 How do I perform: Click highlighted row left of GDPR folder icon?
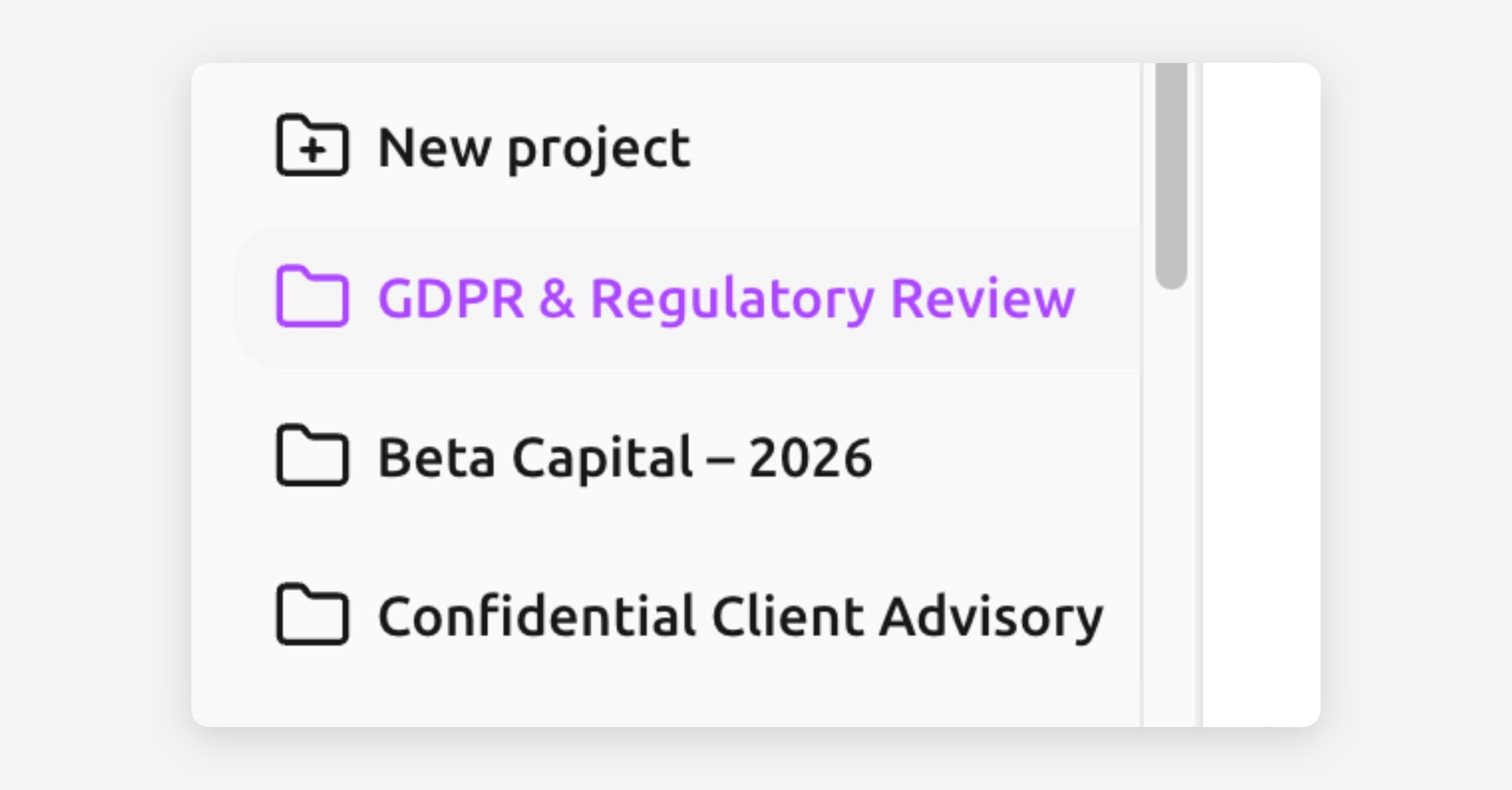click(255, 298)
